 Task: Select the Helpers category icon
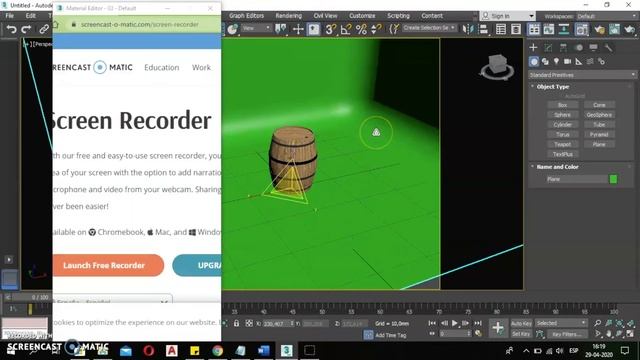pyautogui.click(x=579, y=62)
